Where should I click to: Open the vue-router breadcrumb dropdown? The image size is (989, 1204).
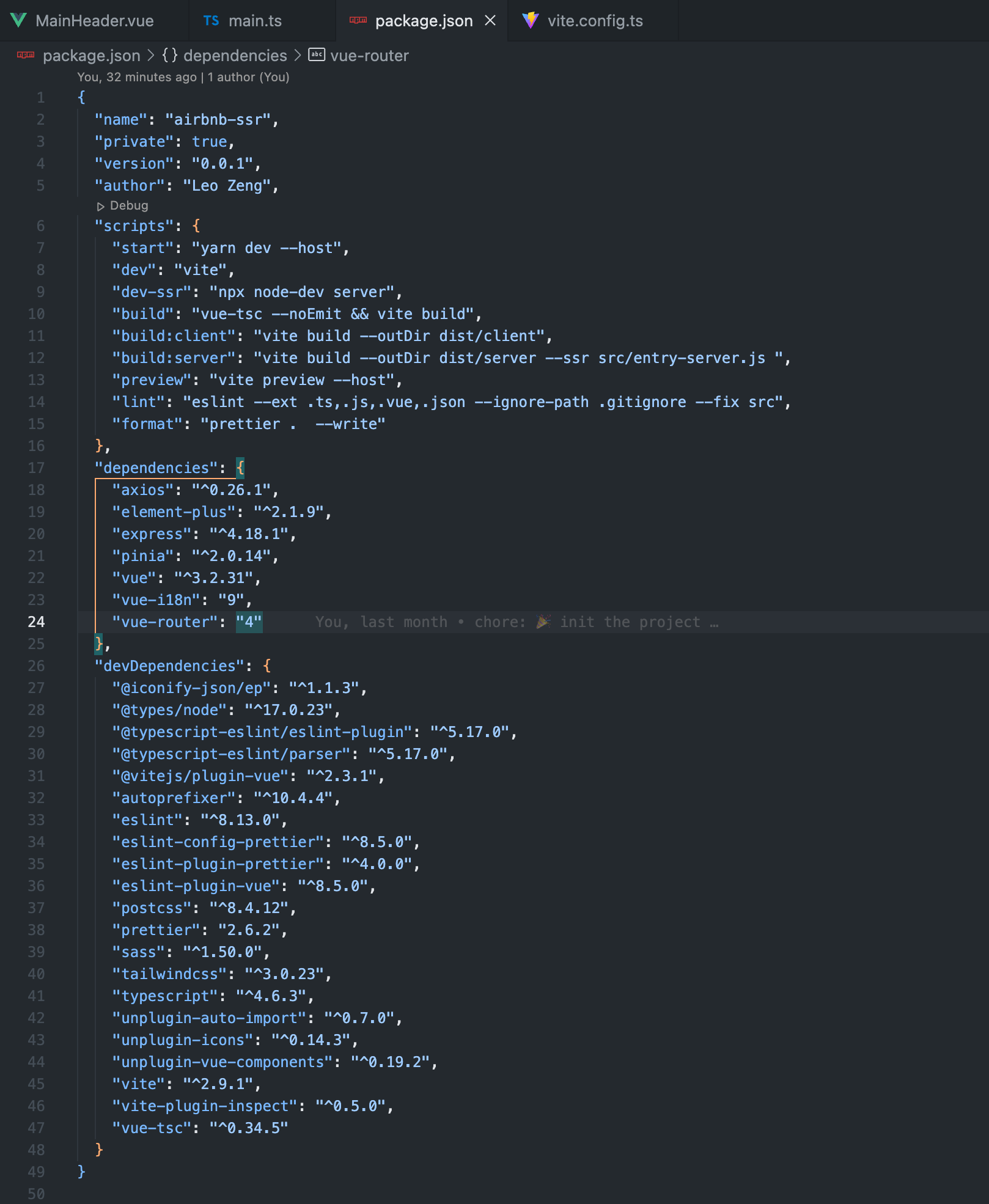(369, 56)
